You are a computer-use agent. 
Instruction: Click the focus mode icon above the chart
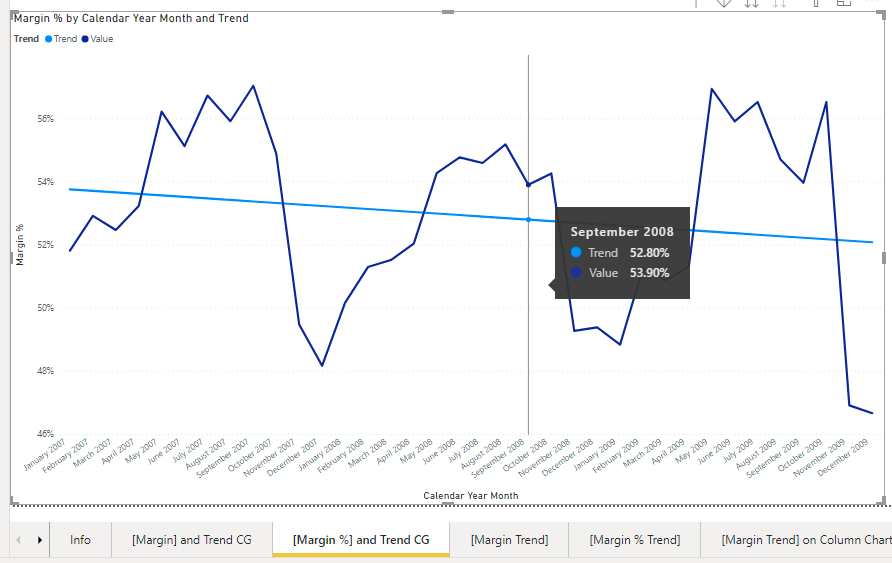[843, 3]
